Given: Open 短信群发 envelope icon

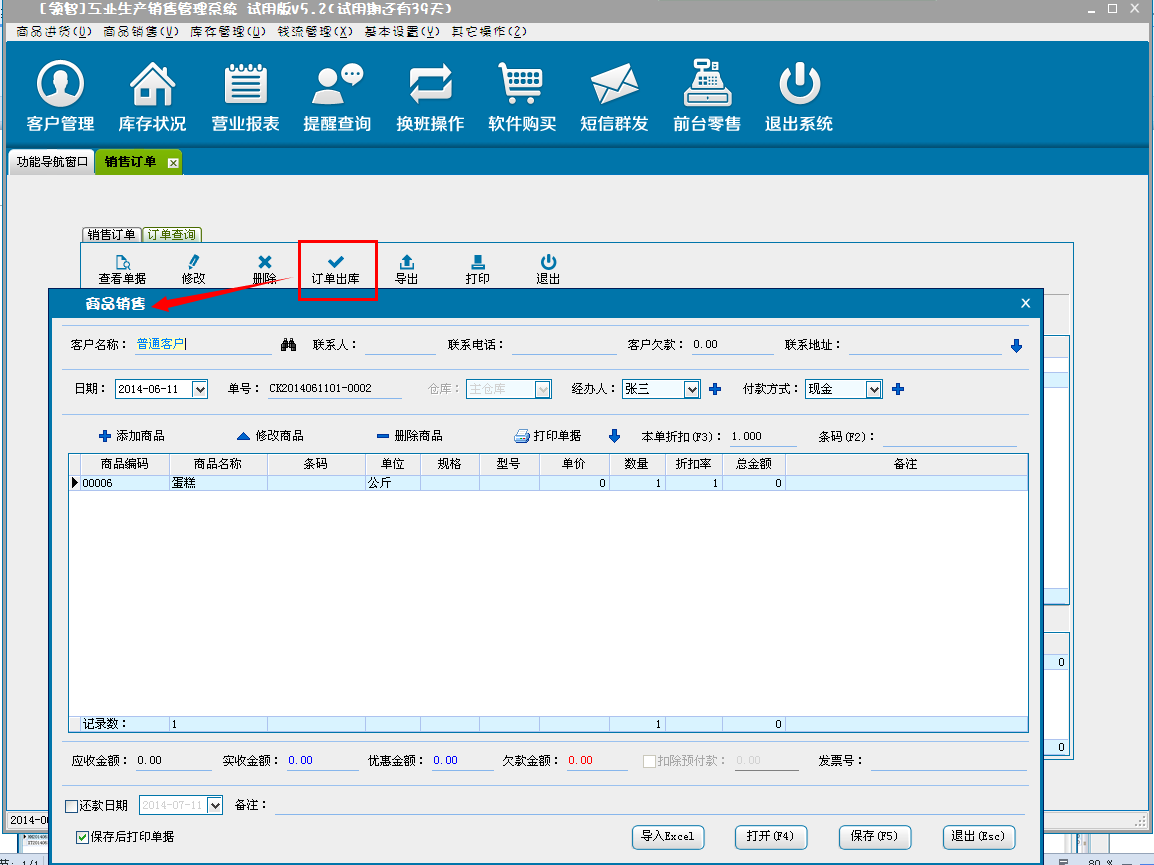Looking at the screenshot, I should point(614,97).
